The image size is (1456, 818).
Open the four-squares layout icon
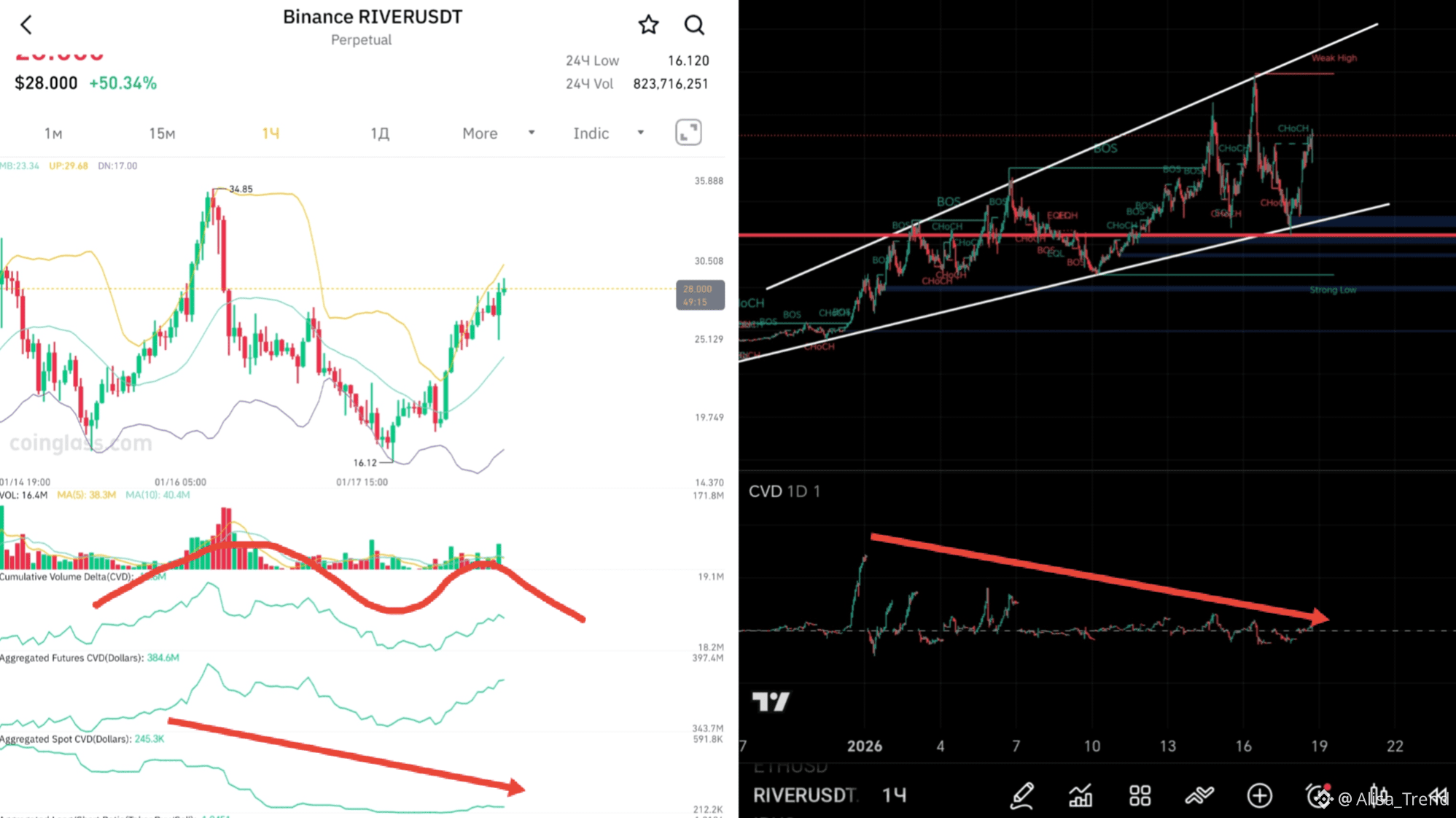pyautogui.click(x=1140, y=795)
